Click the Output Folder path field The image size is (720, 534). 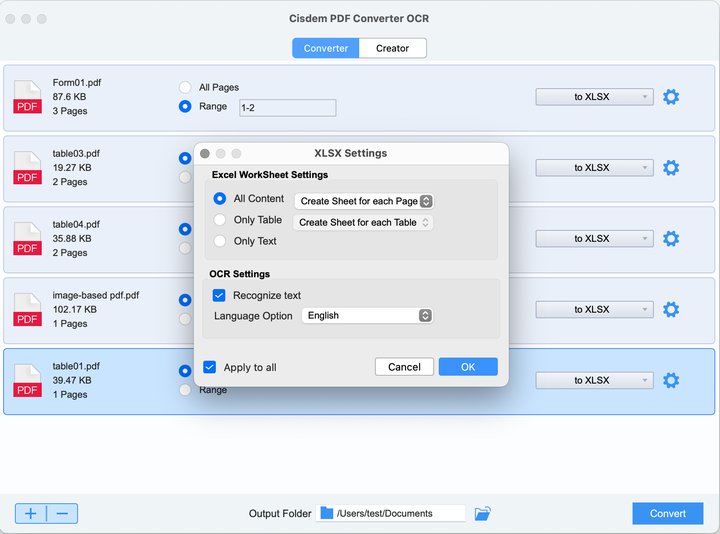(391, 513)
